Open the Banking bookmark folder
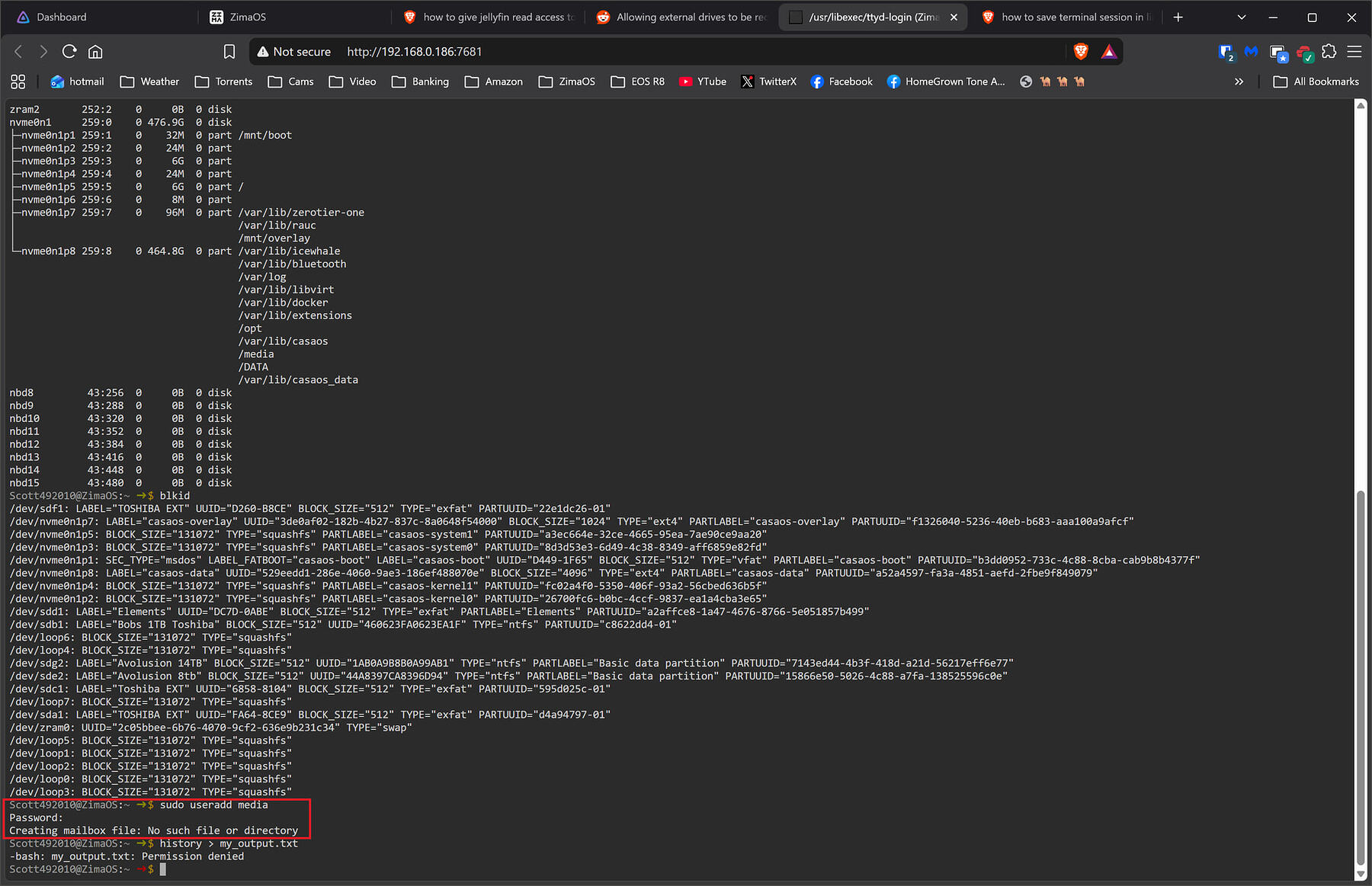Image resolution: width=1372 pixels, height=886 pixels. (420, 82)
